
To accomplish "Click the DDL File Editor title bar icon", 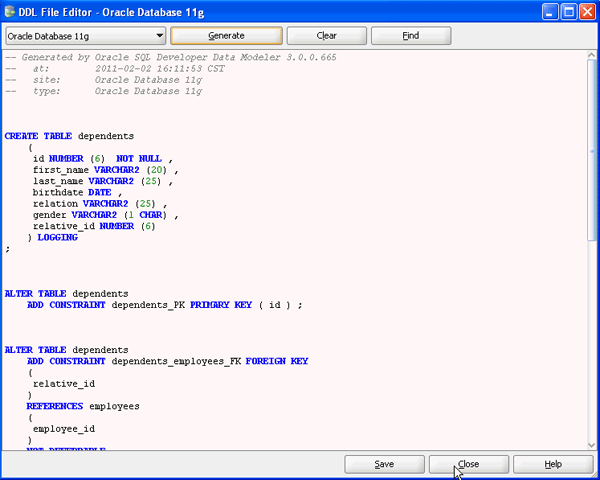I will 10,12.
